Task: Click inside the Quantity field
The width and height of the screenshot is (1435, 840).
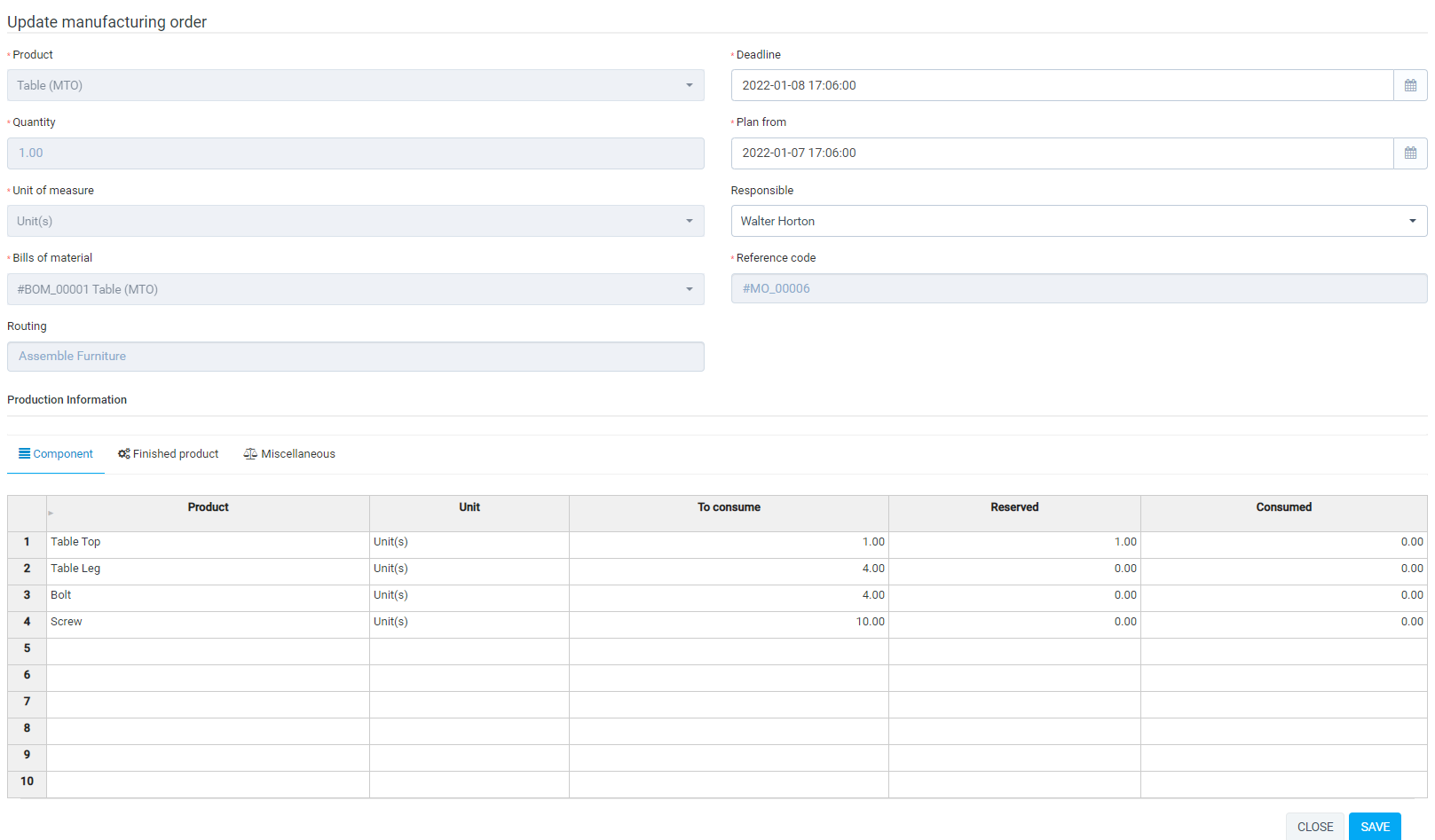Action: coord(355,153)
